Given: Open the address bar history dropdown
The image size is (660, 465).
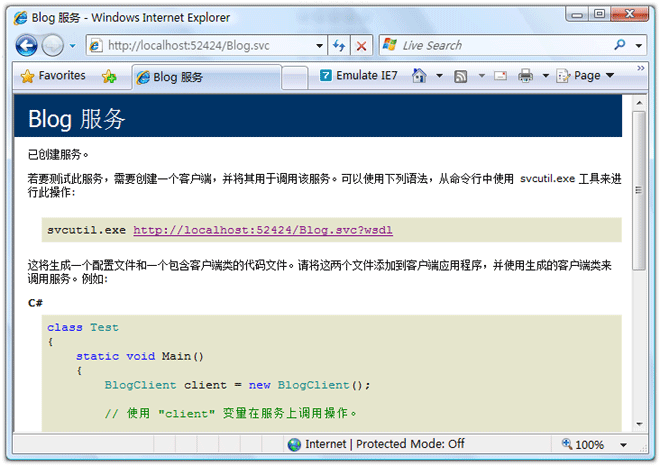Looking at the screenshot, I should point(320,45).
